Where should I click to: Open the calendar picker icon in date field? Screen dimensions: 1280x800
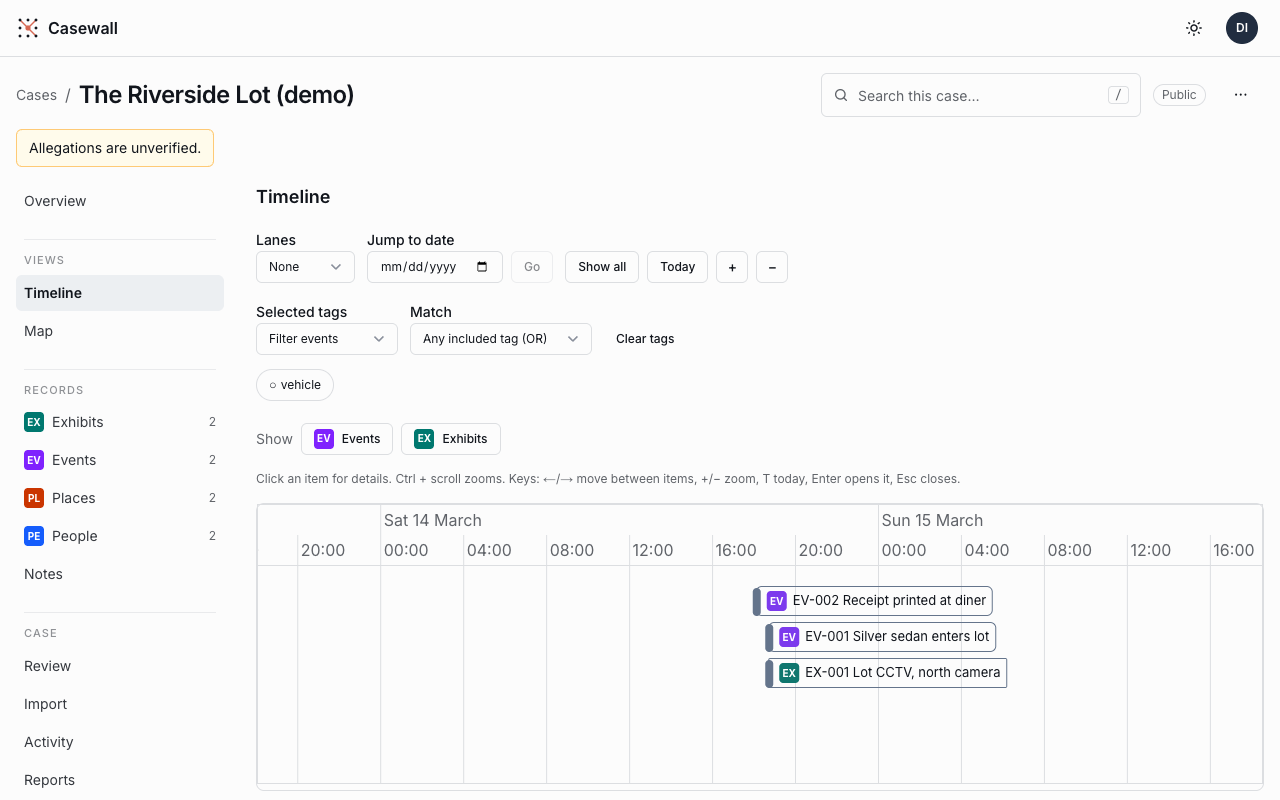tap(483, 267)
